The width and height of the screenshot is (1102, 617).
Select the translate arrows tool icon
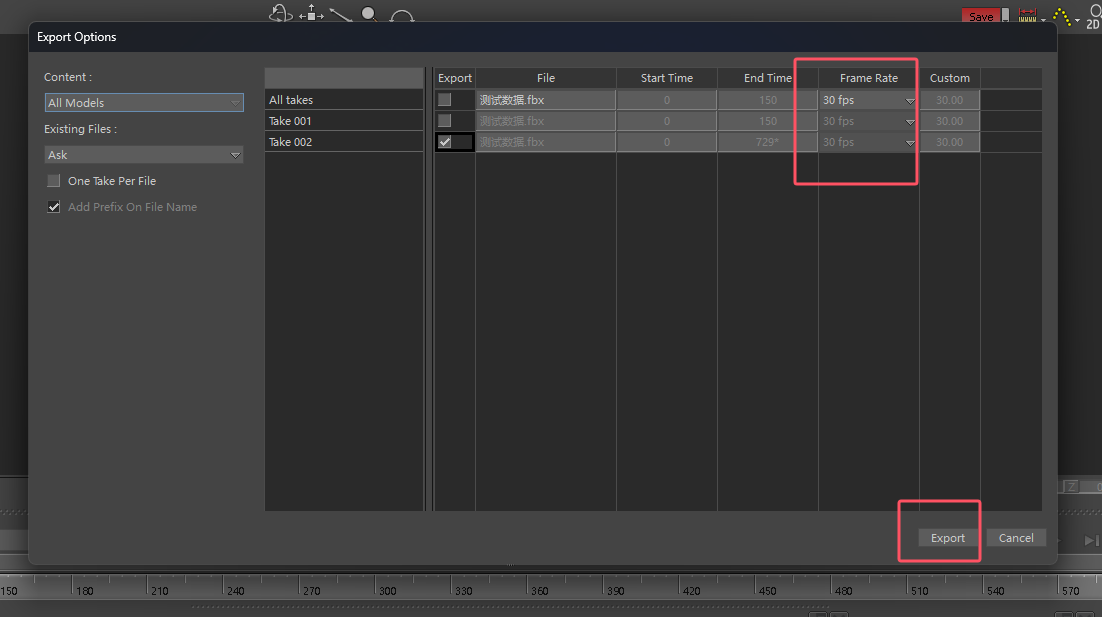coord(312,13)
